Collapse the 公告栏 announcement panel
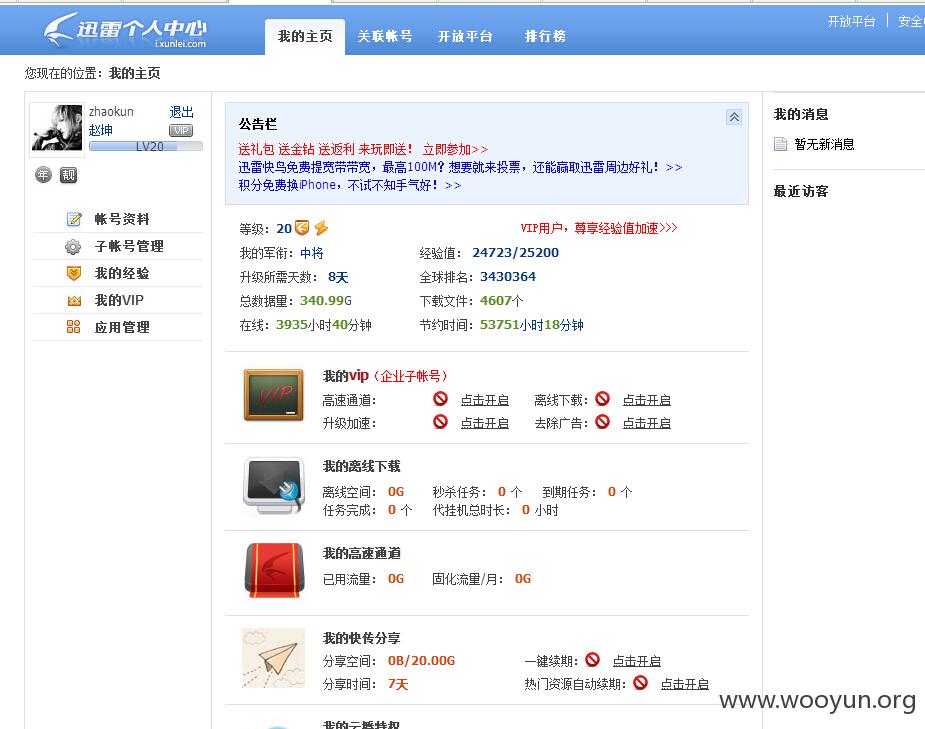The height and width of the screenshot is (729, 925). click(734, 117)
